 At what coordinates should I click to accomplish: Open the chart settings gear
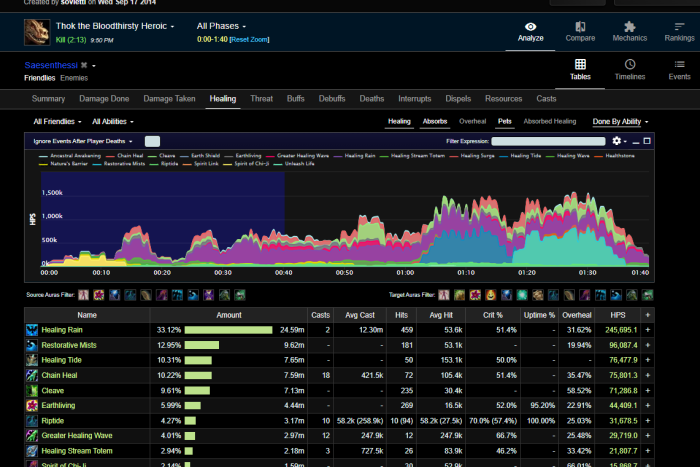pos(619,141)
